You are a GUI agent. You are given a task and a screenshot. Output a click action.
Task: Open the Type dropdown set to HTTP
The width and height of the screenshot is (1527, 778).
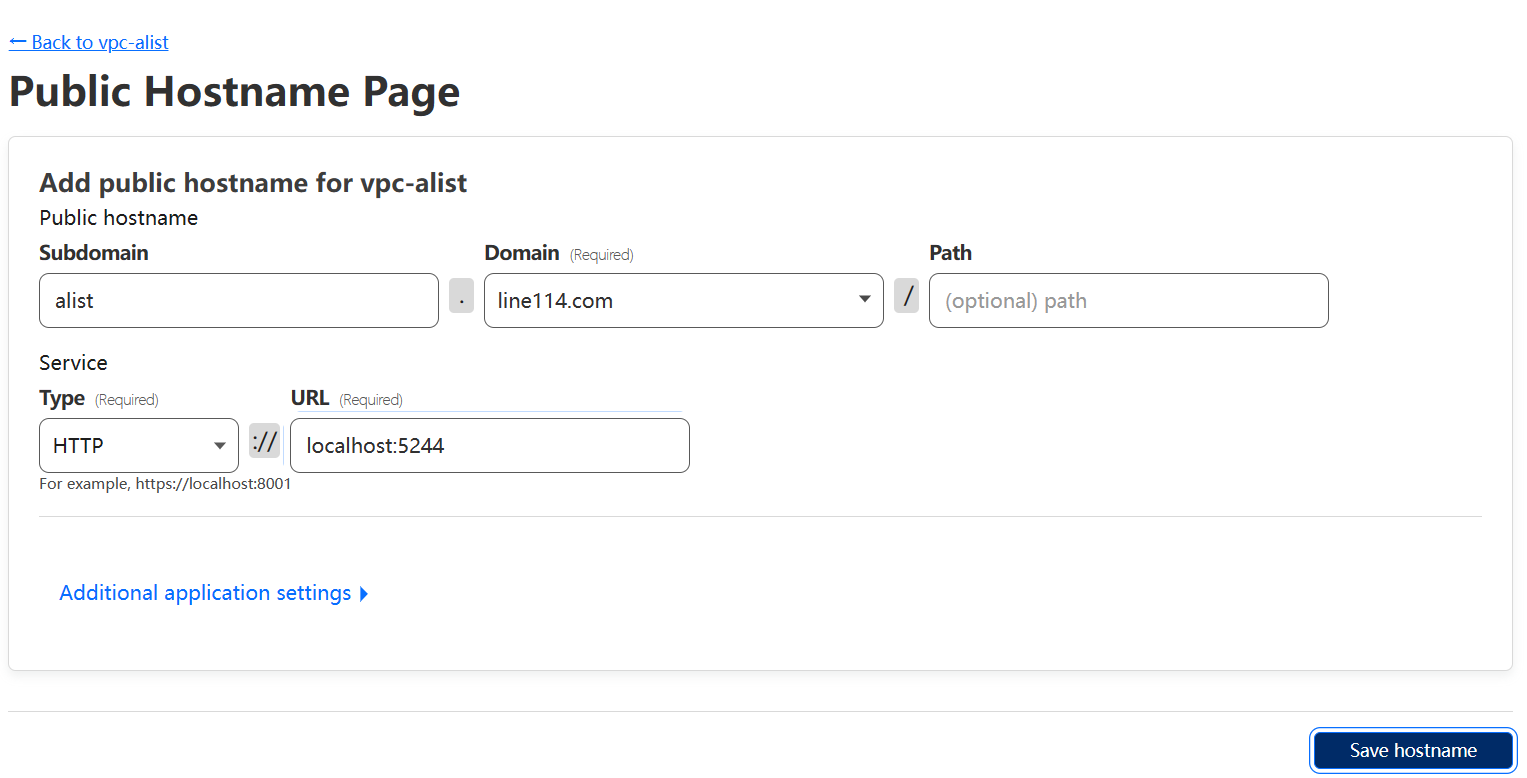click(139, 445)
